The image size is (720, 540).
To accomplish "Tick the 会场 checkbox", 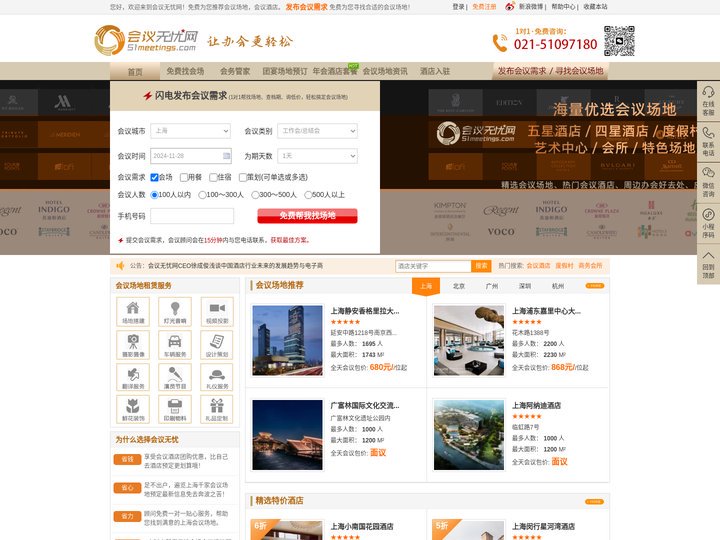I will tap(154, 177).
